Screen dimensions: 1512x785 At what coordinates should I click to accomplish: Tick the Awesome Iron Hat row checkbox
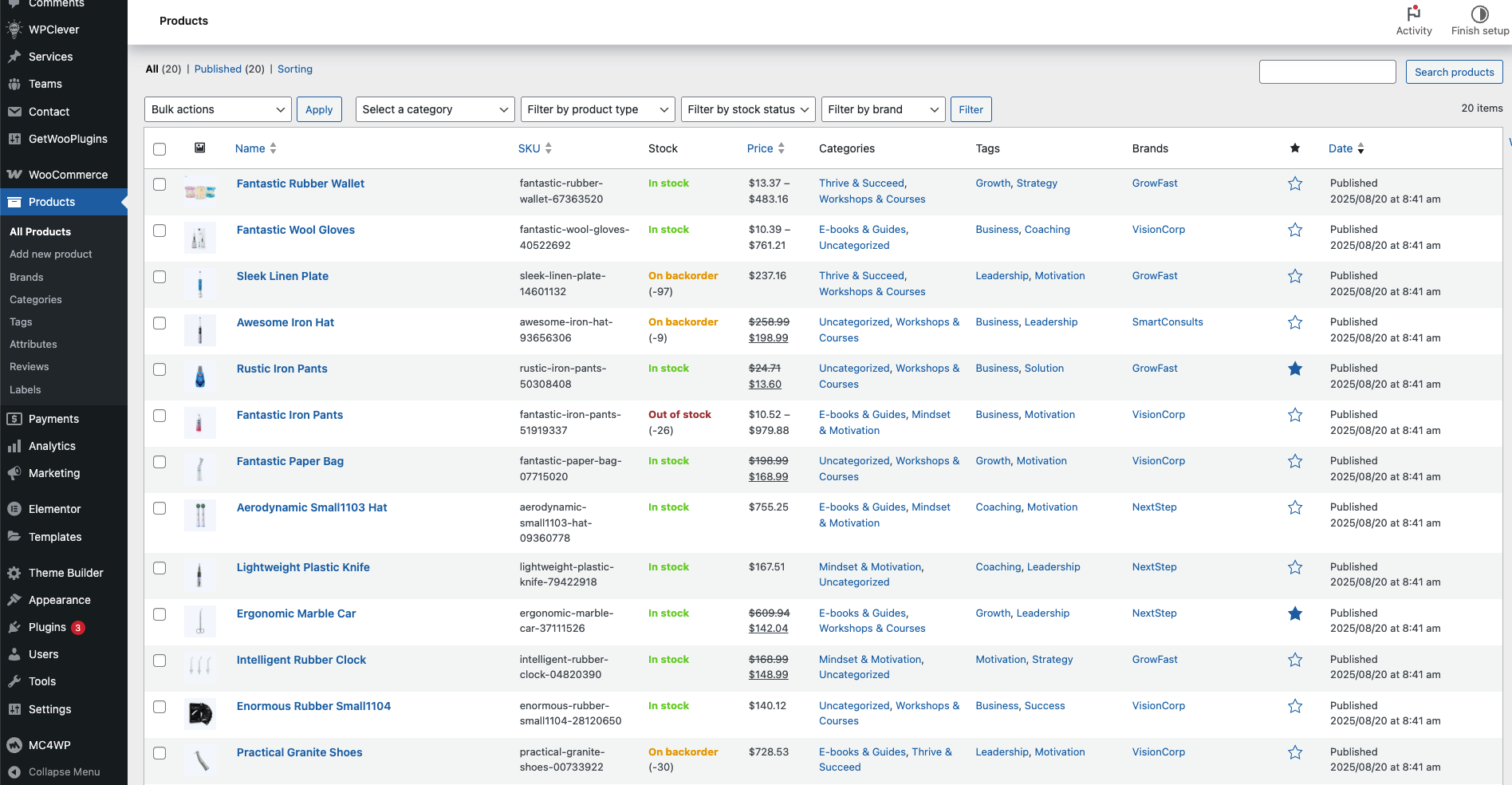click(x=159, y=323)
